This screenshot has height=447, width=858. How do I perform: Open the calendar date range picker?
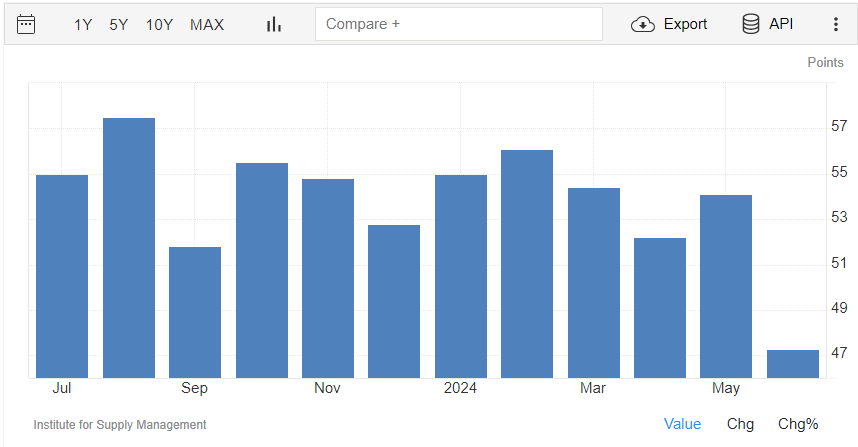tap(26, 25)
